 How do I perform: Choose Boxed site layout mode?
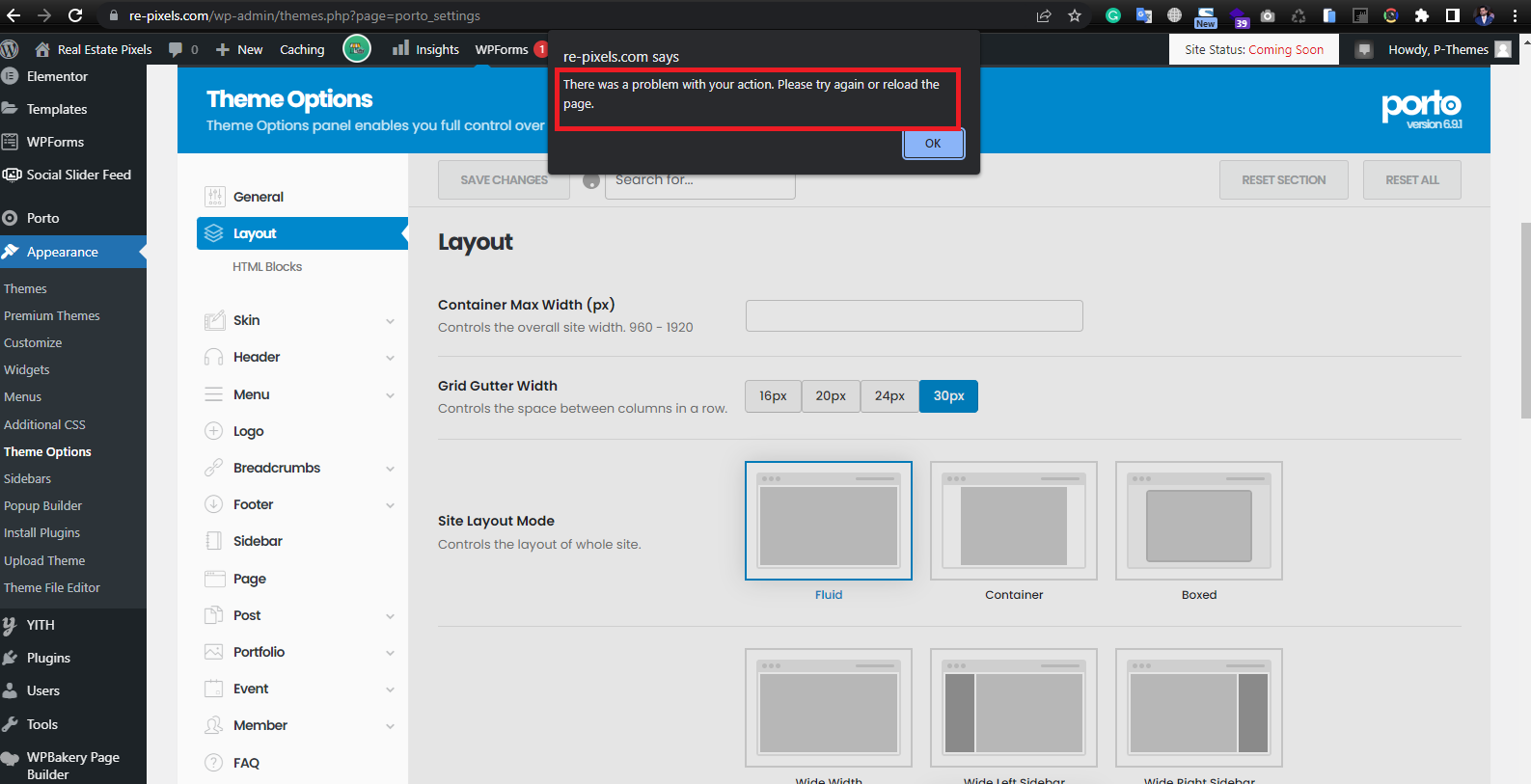[1199, 521]
